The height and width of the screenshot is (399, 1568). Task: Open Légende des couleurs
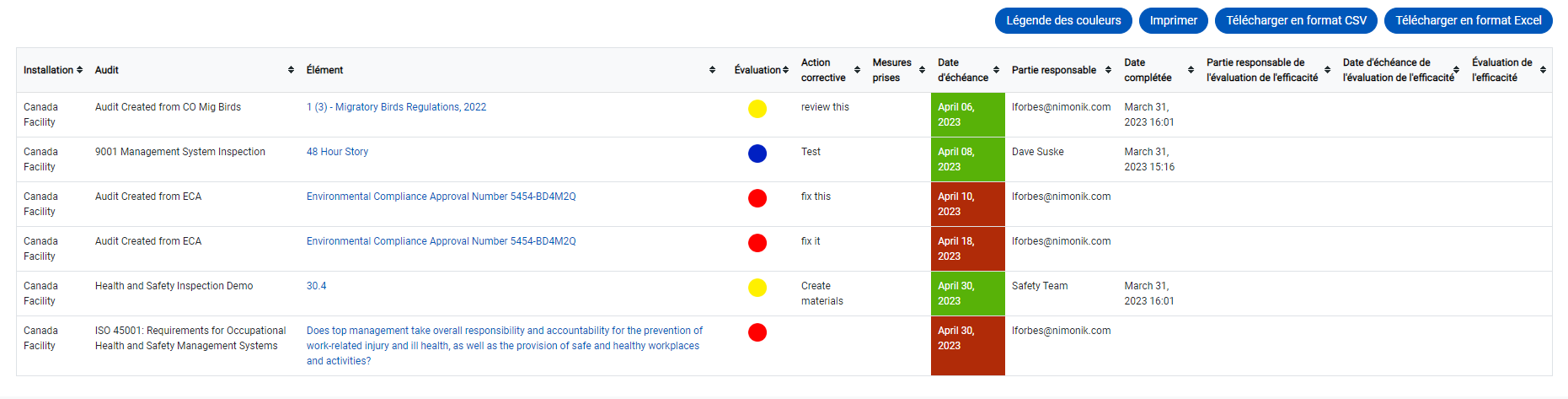[x=1063, y=20]
